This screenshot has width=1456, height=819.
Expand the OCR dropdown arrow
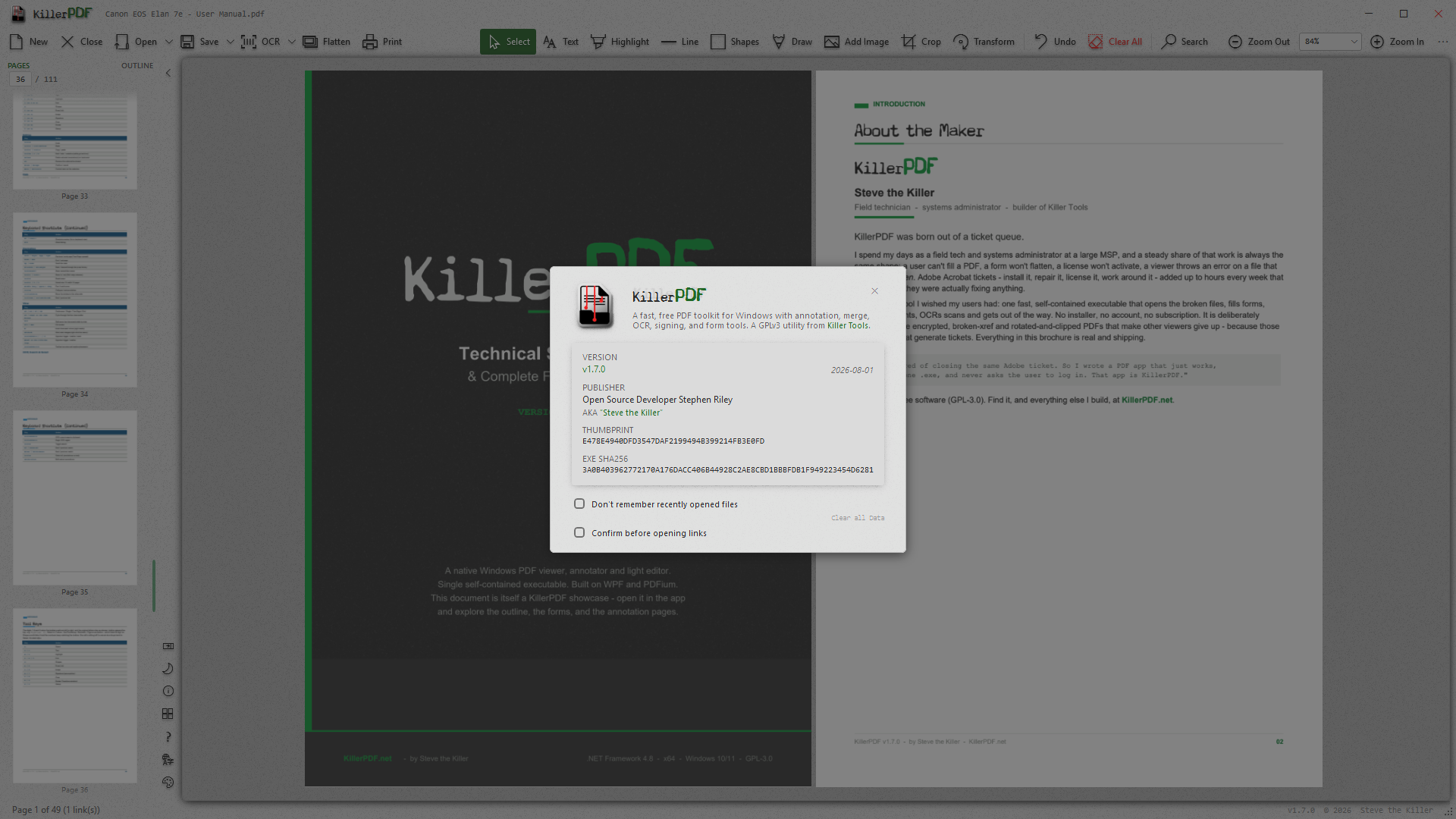[x=291, y=42]
